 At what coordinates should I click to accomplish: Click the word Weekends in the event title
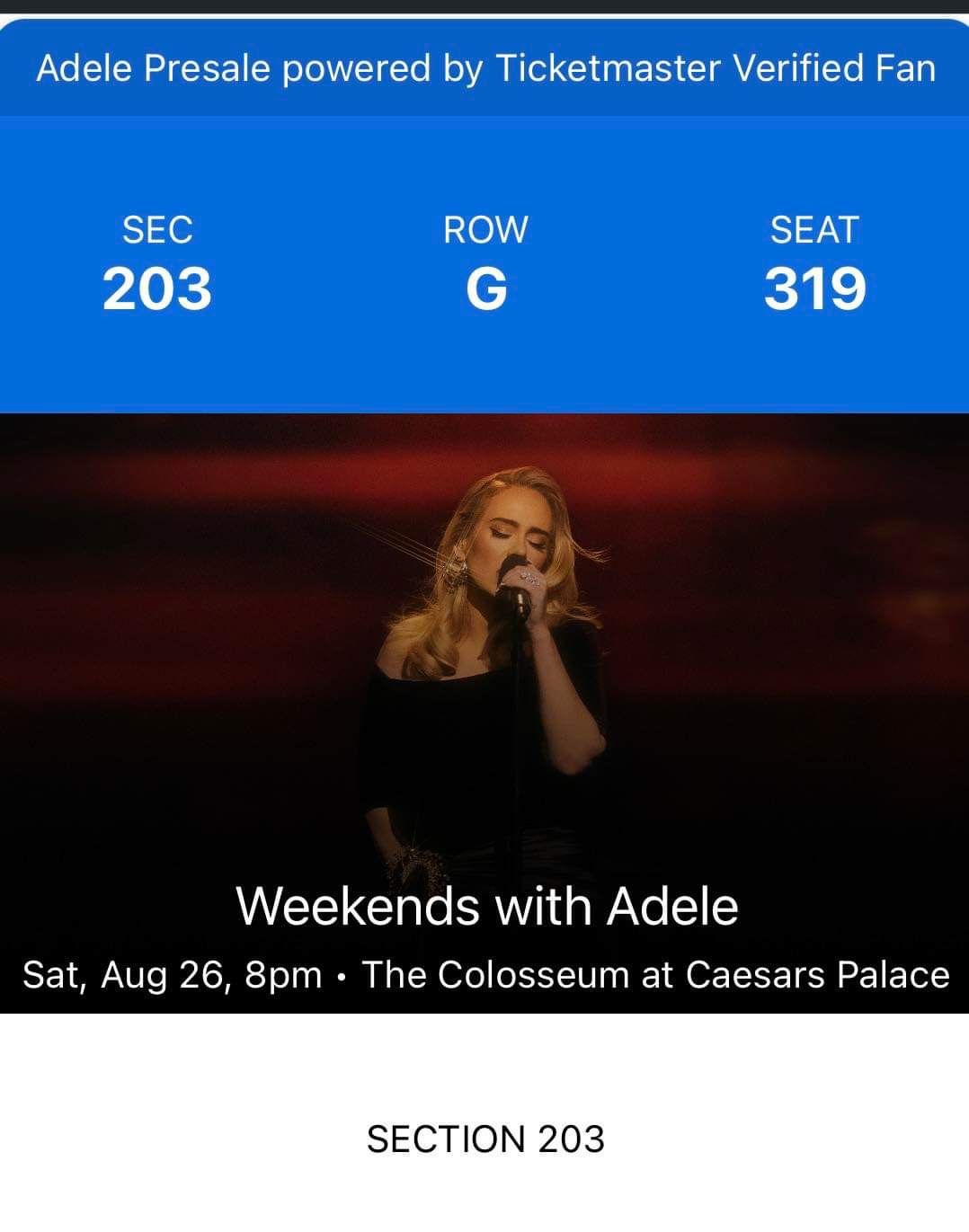click(x=358, y=906)
